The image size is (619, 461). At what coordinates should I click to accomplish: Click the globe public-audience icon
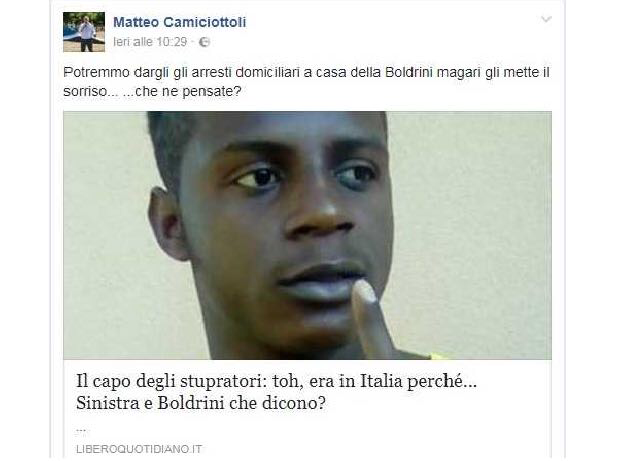(204, 42)
